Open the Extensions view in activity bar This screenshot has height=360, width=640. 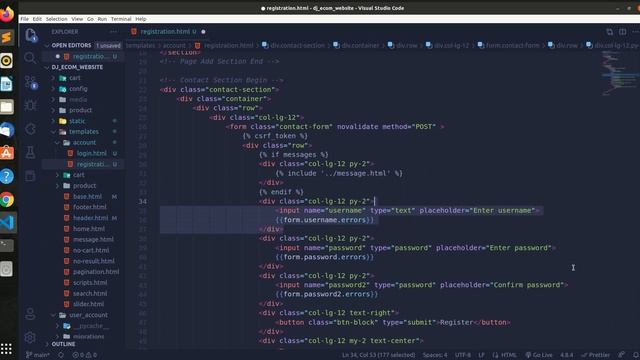[x=30, y=129]
